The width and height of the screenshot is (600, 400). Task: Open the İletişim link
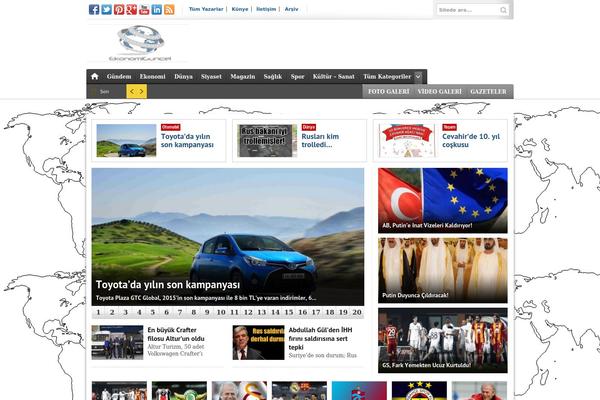tap(266, 9)
